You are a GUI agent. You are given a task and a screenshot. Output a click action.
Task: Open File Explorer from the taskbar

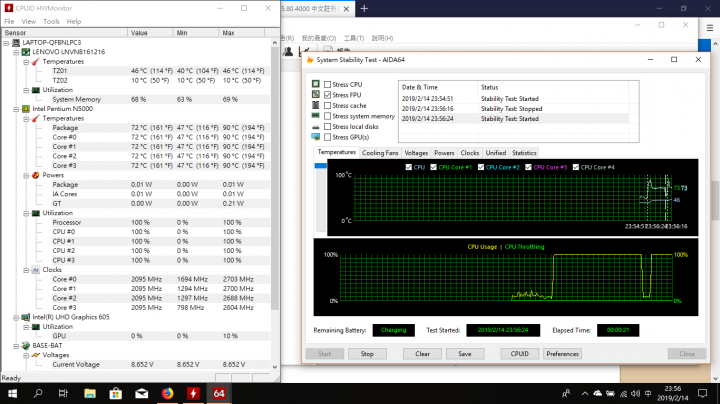(90, 393)
